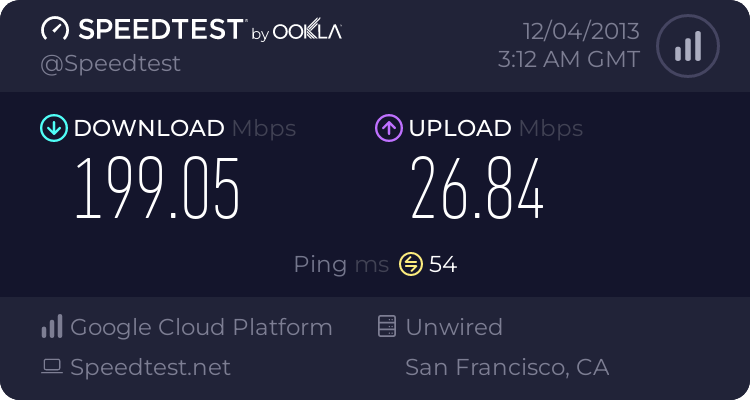The height and width of the screenshot is (400, 750).
Task: Click the OOKLA brand name
Action: click(x=307, y=32)
